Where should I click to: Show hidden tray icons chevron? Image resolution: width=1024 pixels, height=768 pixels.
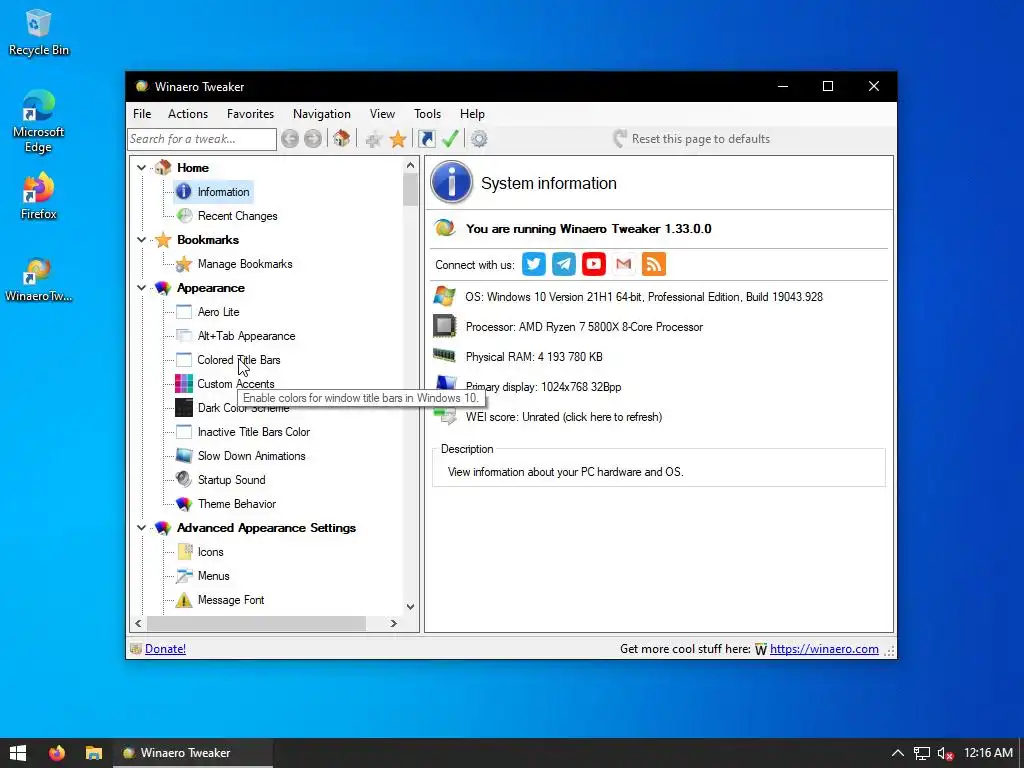pyautogui.click(x=898, y=753)
